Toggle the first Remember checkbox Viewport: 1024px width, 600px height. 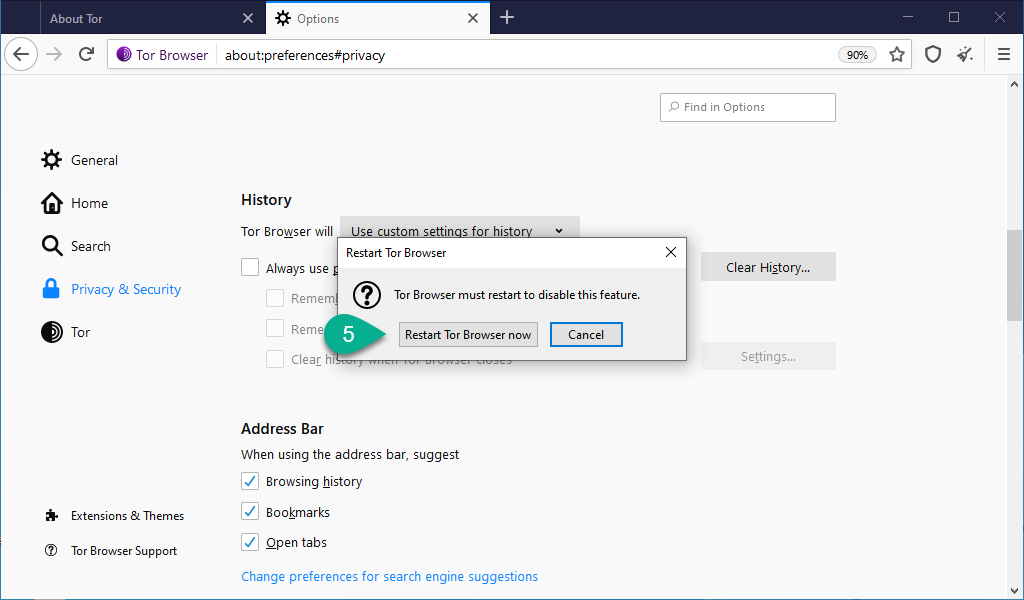point(275,298)
